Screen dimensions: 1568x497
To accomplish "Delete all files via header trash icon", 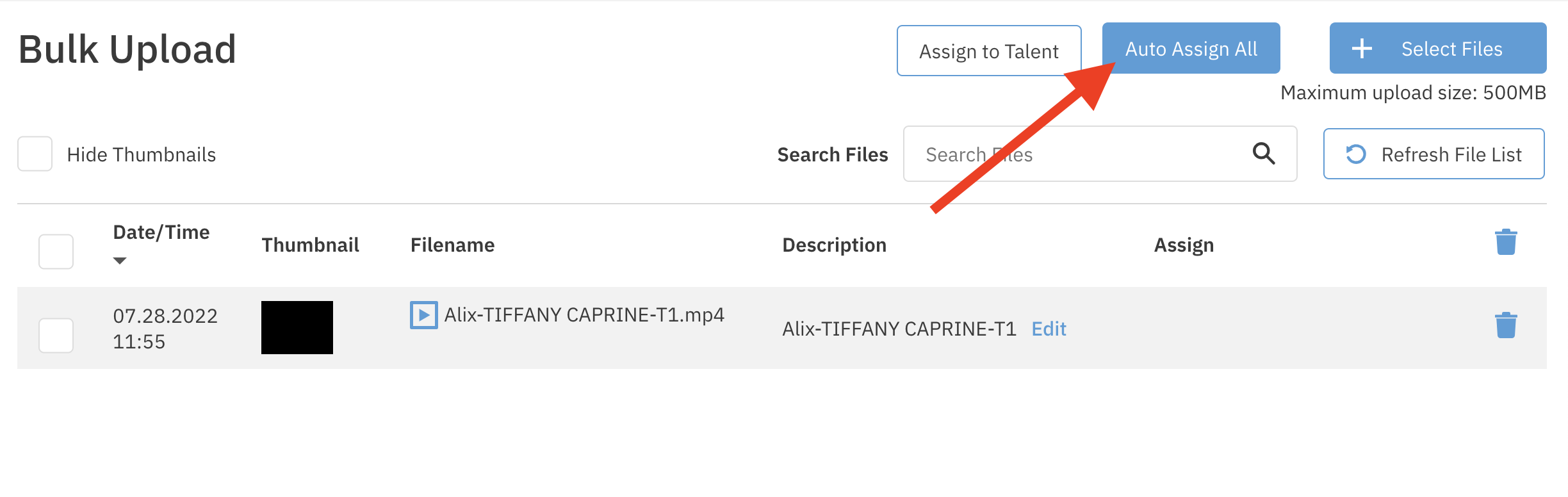I will pos(1506,242).
